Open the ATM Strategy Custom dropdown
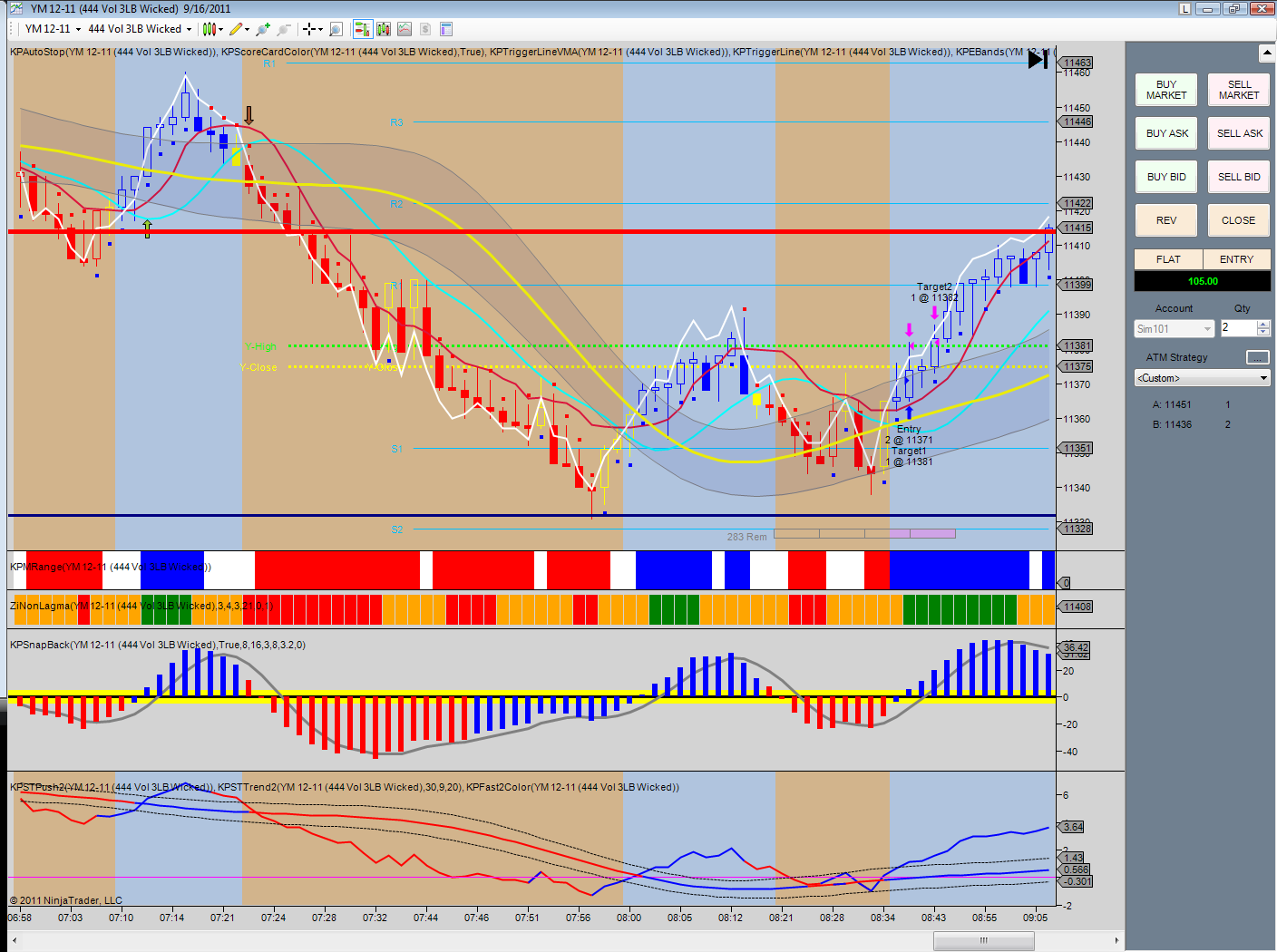 1203,378
